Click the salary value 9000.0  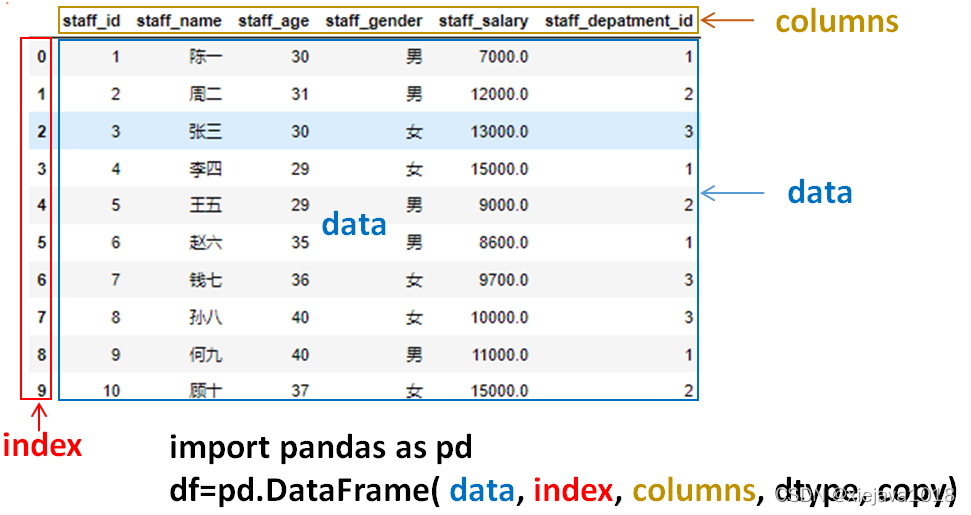coord(503,205)
